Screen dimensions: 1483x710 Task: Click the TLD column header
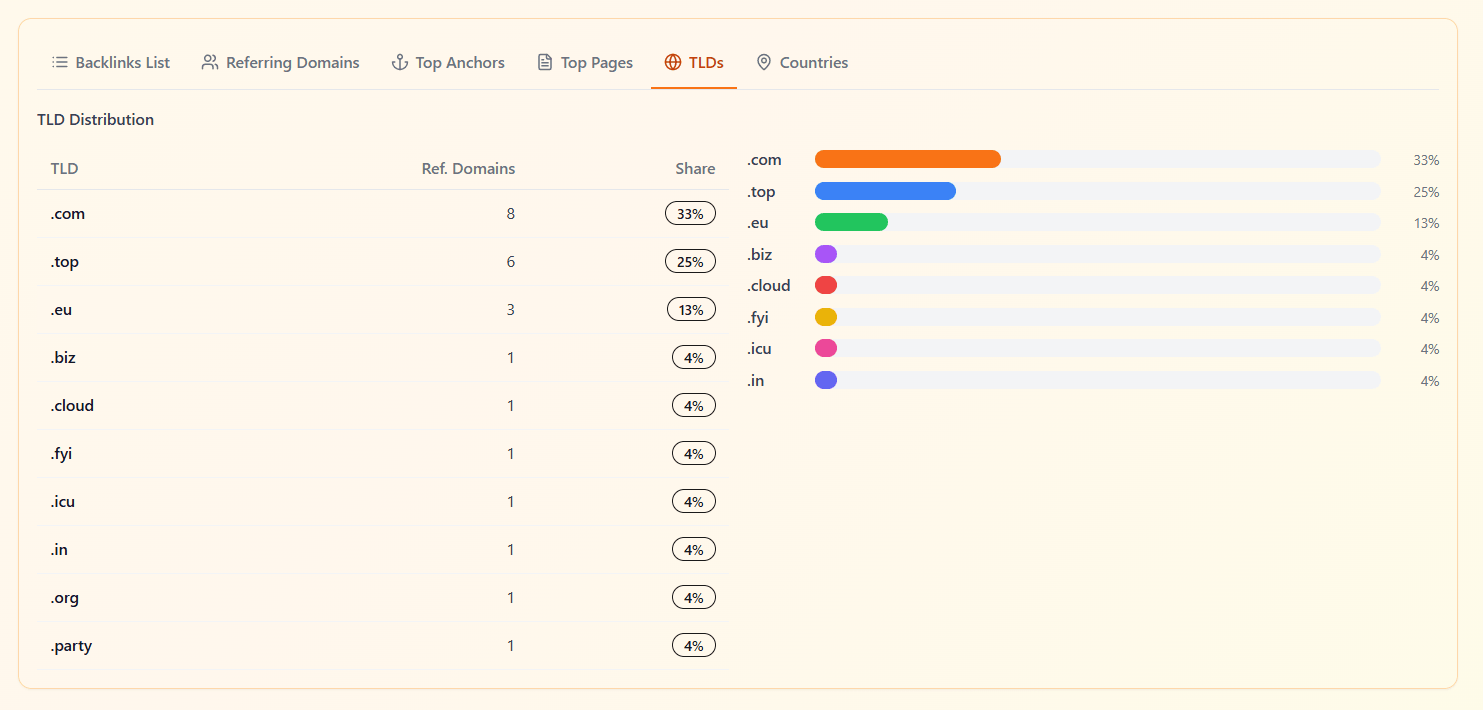click(64, 168)
